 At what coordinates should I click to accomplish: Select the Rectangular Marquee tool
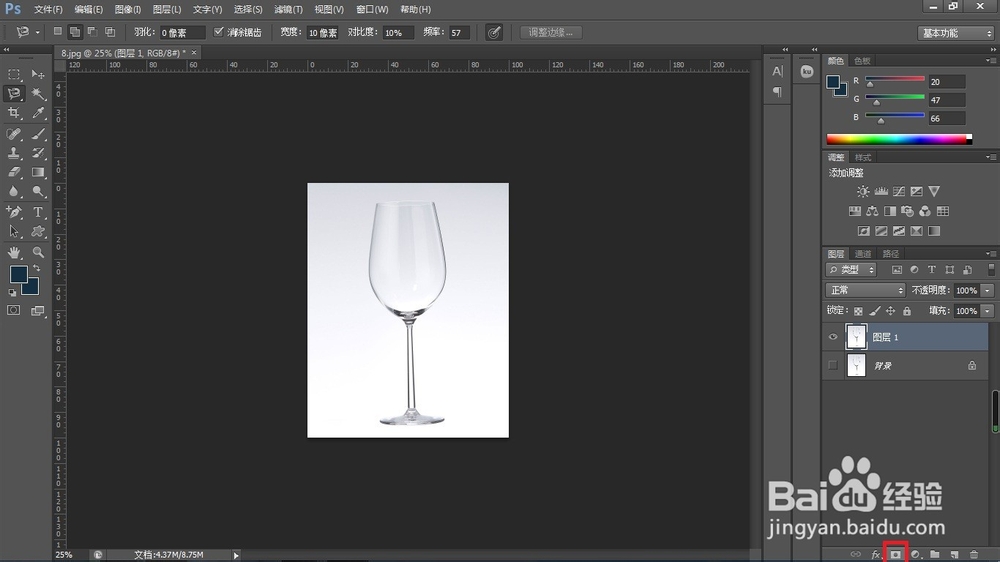click(x=13, y=75)
